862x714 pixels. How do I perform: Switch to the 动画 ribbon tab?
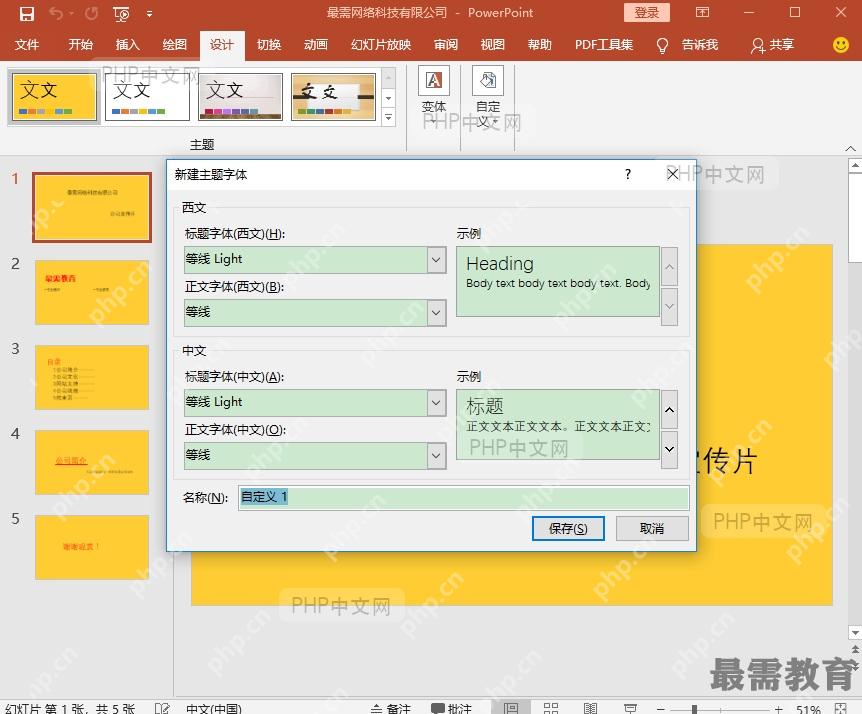coord(316,45)
